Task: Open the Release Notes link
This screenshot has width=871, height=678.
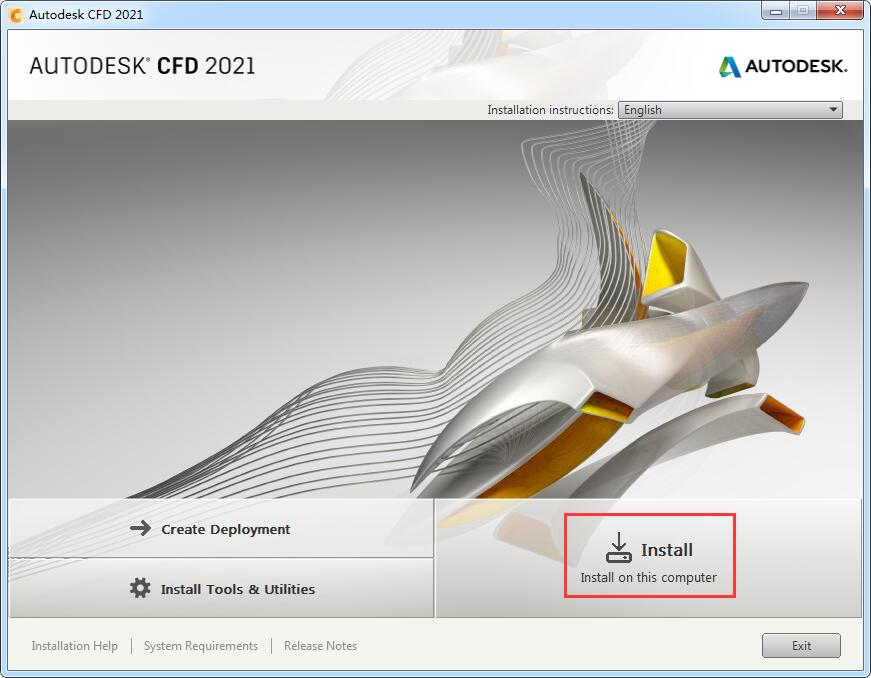Action: click(320, 646)
